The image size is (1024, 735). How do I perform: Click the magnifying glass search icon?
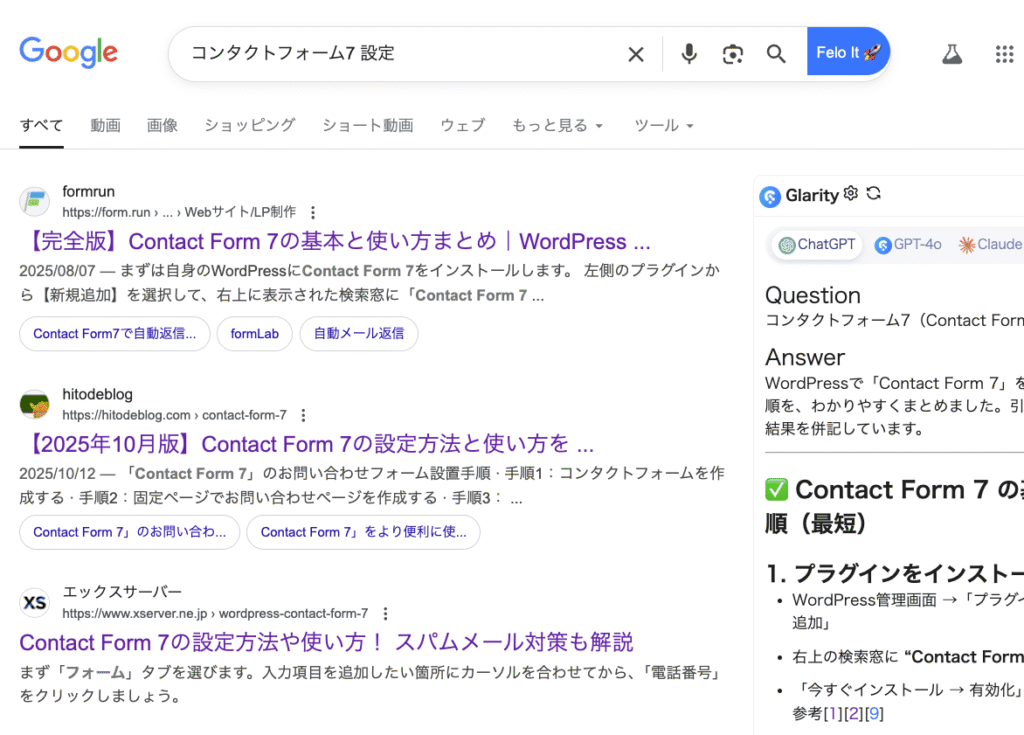[776, 54]
